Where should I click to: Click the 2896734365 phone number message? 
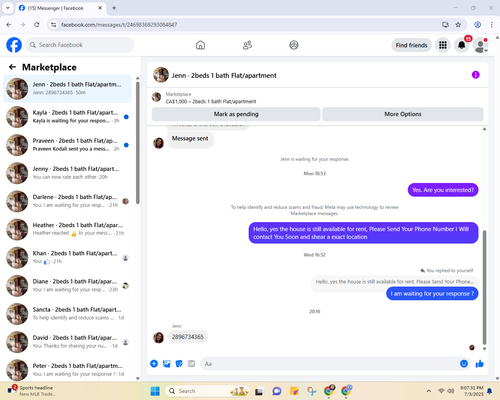click(188, 337)
